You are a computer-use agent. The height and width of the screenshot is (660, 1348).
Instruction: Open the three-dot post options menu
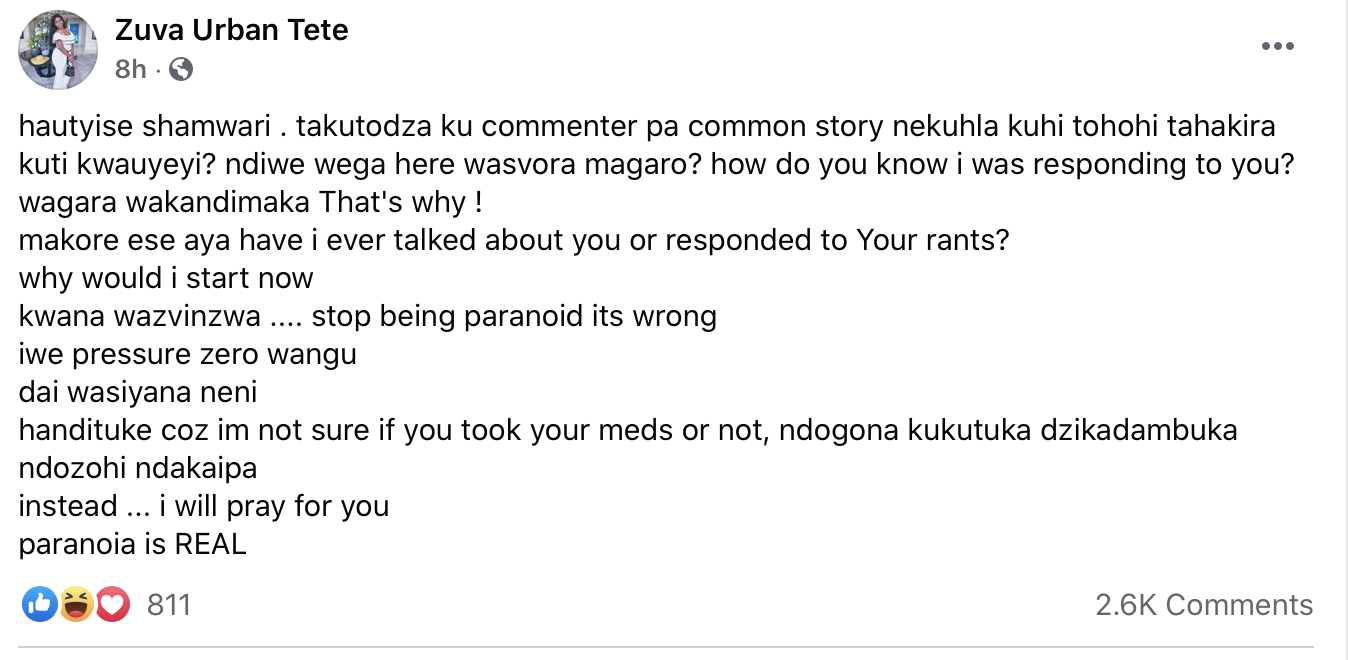(x=1277, y=47)
